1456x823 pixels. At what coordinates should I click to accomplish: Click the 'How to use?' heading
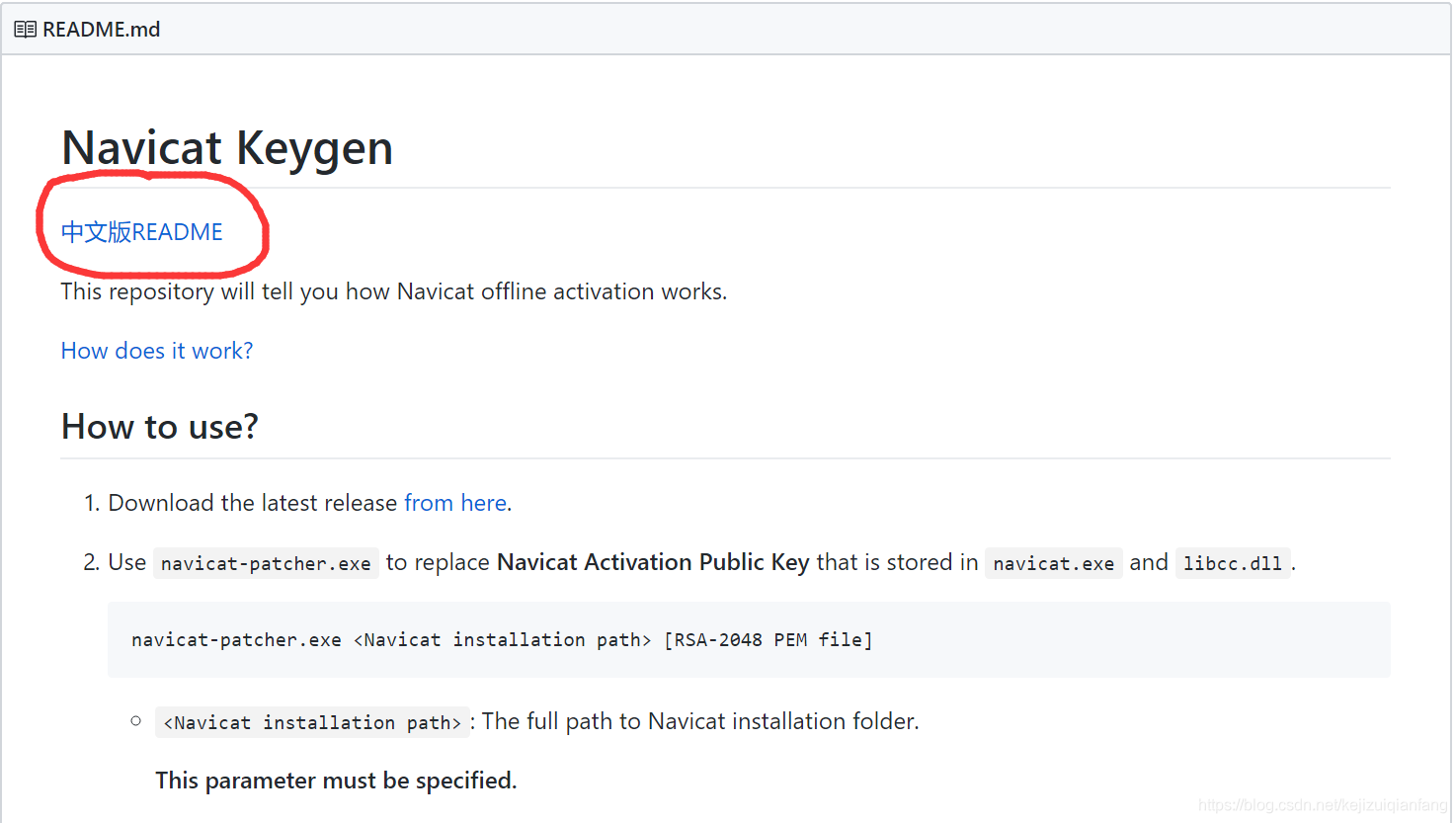pos(160,427)
